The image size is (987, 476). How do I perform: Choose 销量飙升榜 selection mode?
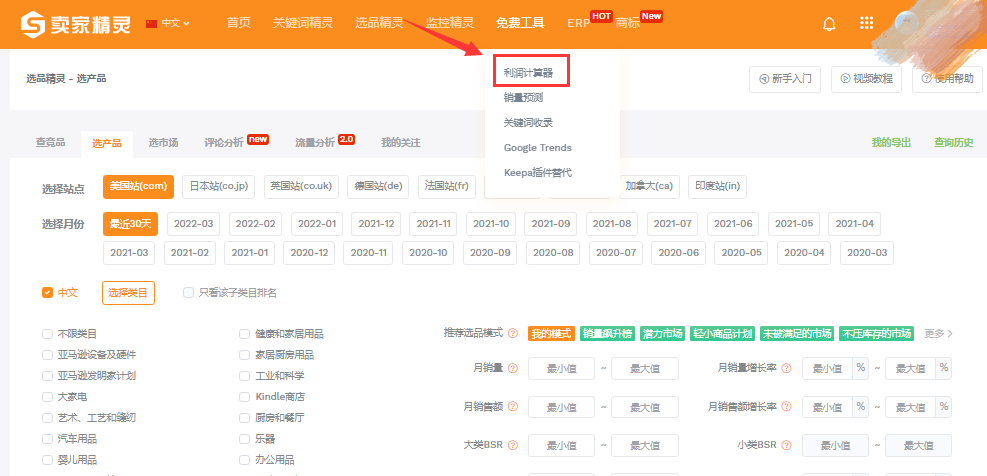[607, 334]
